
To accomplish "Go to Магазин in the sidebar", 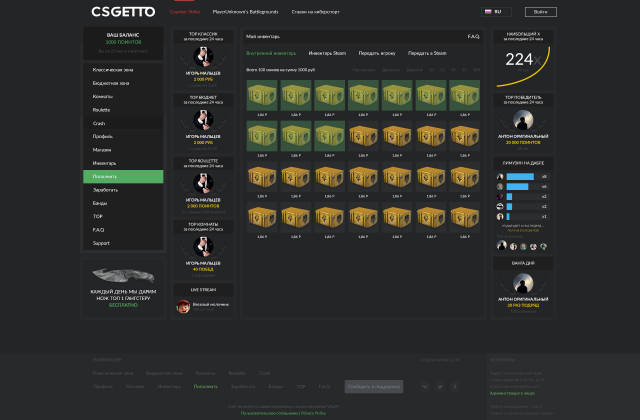I will pyautogui.click(x=123, y=150).
